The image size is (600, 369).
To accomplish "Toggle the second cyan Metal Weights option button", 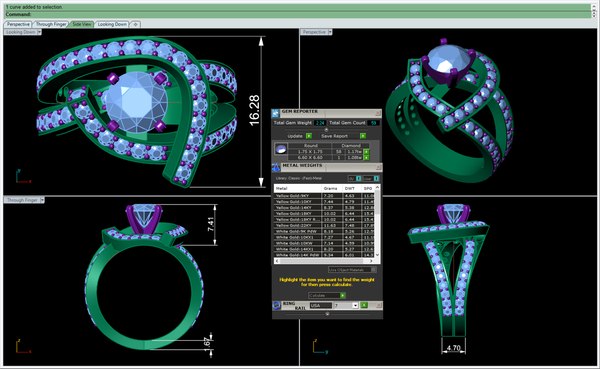I will pos(376,178).
